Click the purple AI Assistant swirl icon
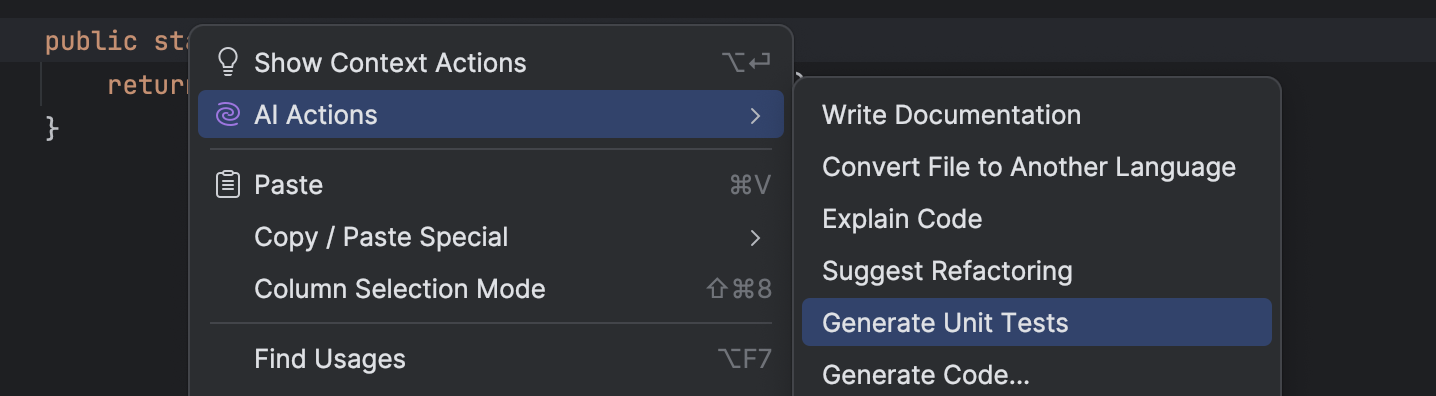1436x396 pixels. (228, 115)
